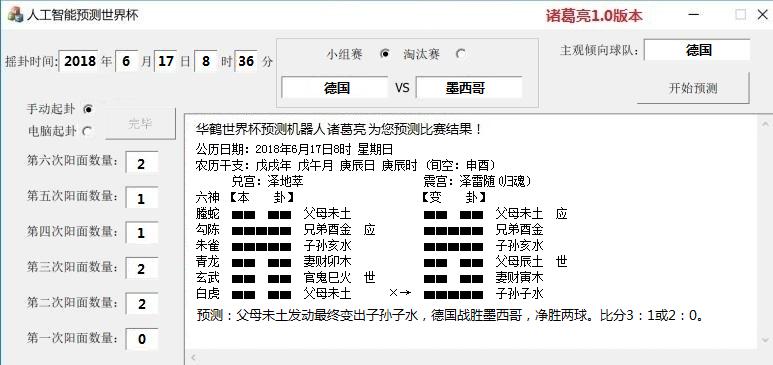Viewport: 773px width, 365px height.
Task: Click the app icon in title bar
Action: tap(15, 14)
